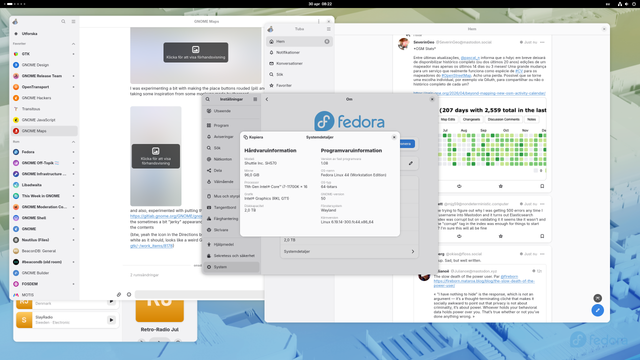This screenshot has height=360, width=640.
Task: Open Program settings panel
Action: (x=231, y=126)
